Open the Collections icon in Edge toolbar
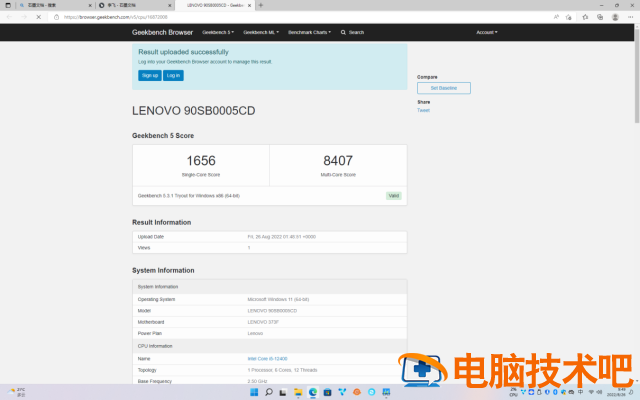 pyautogui.click(x=600, y=17)
